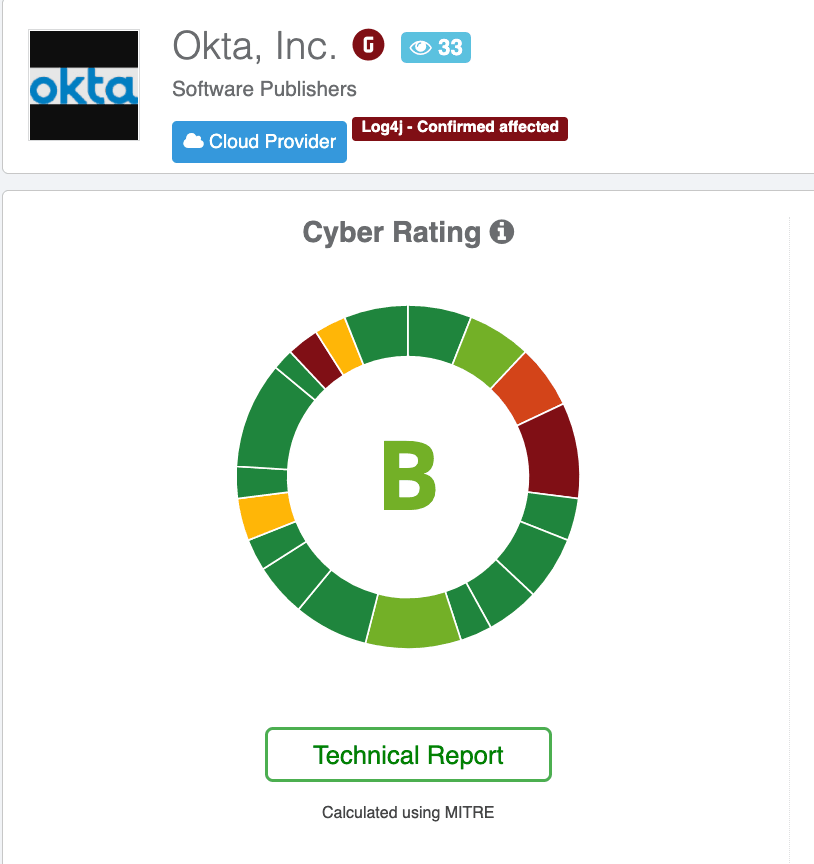Click the Cyber Rating heading
This screenshot has width=814, height=864.
click(x=394, y=231)
